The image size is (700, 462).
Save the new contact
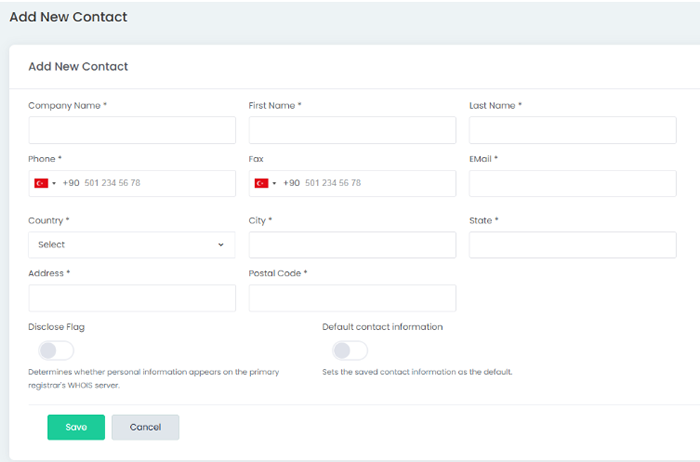pos(76,427)
